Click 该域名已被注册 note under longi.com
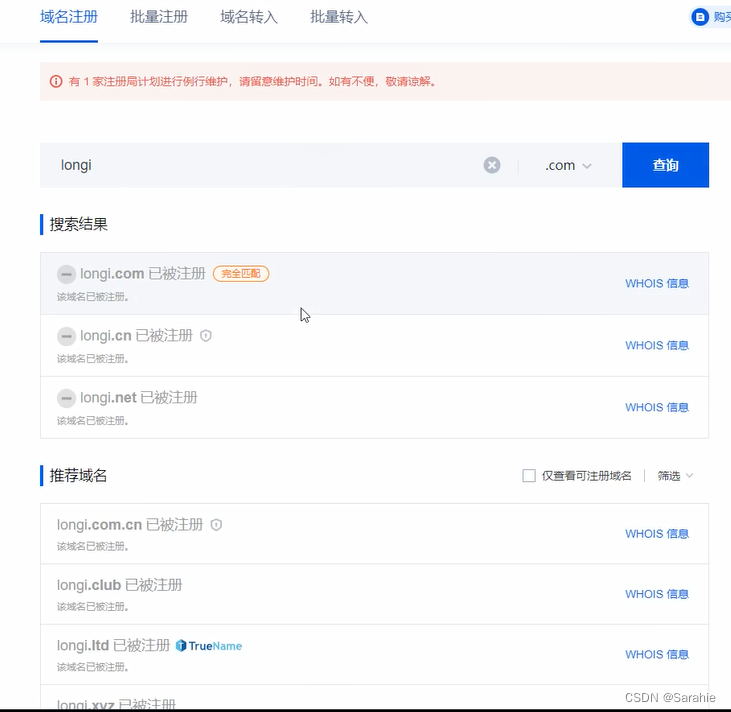The height and width of the screenshot is (712, 731). click(x=93, y=297)
